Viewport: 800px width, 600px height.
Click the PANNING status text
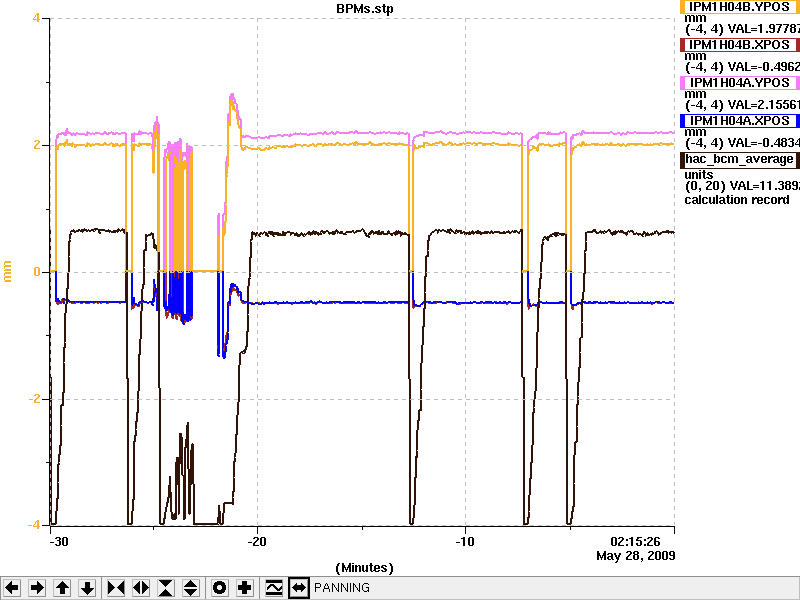pyautogui.click(x=342, y=588)
